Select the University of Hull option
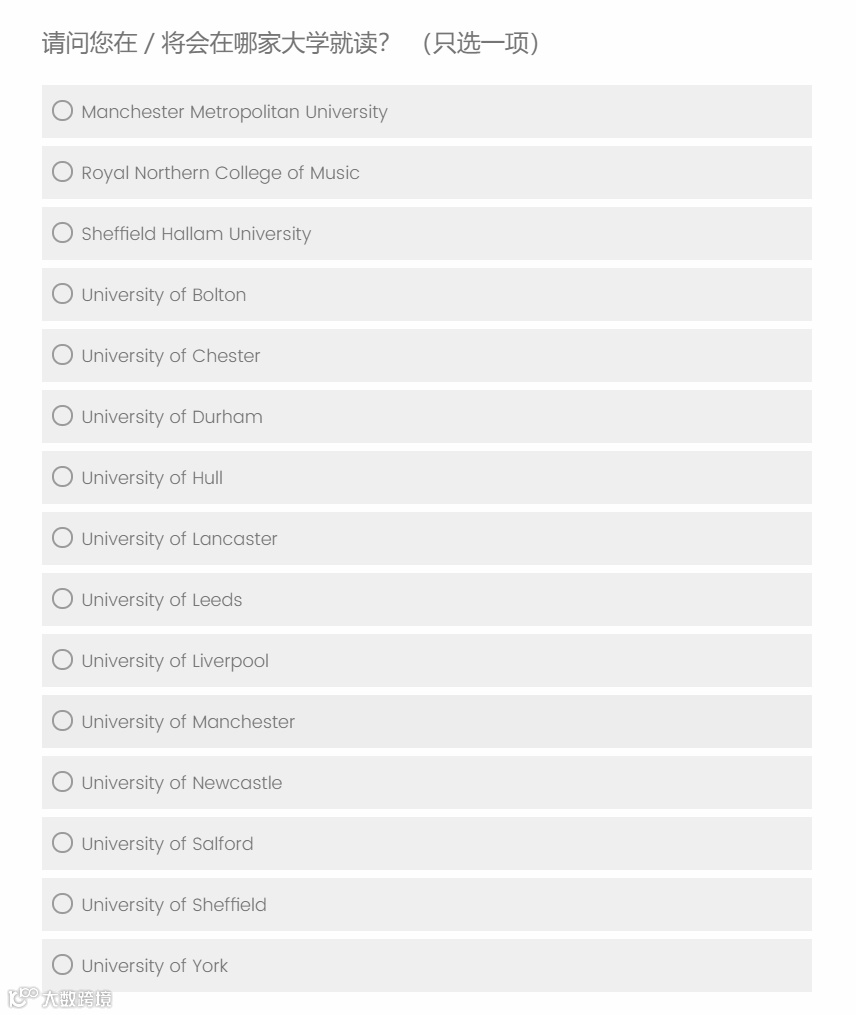Screen dimensions: 856x1015 click(x=63, y=477)
